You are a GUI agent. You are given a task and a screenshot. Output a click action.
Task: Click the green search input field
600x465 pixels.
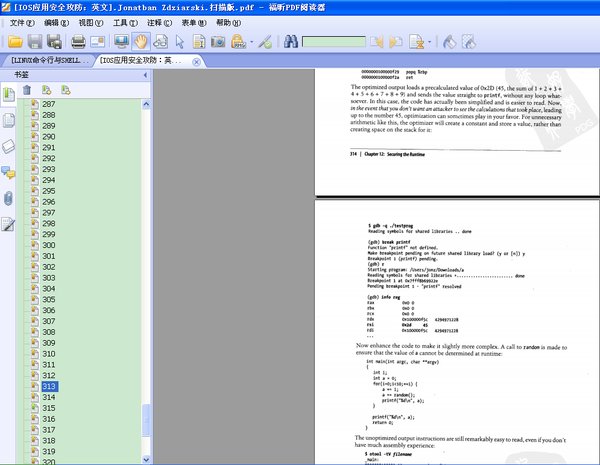tap(333, 43)
